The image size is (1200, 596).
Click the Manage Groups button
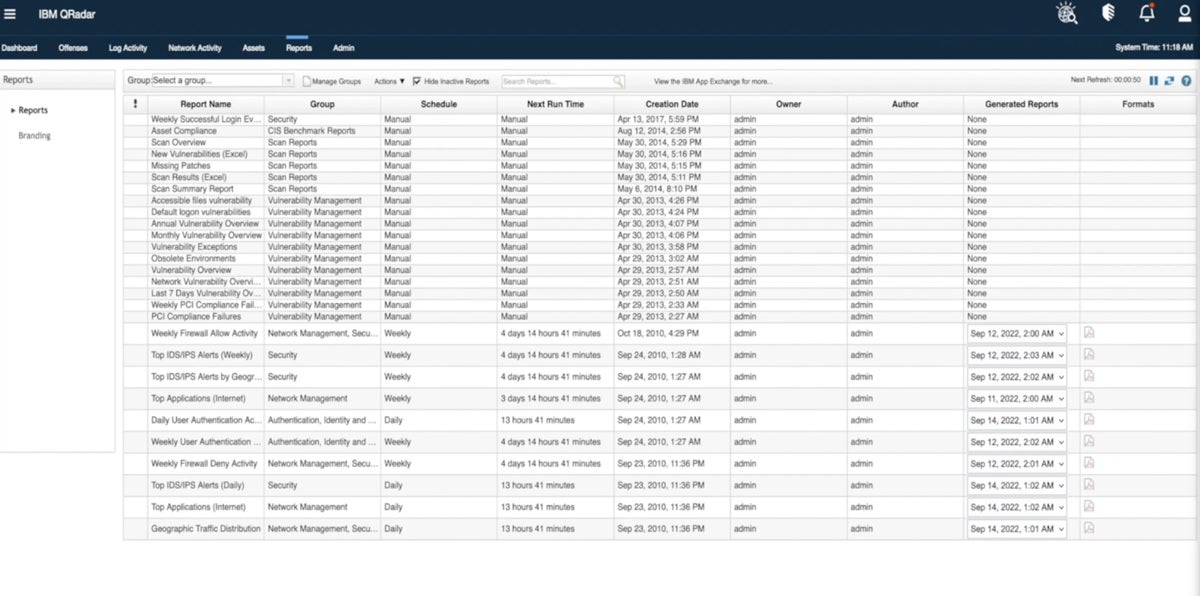coord(331,81)
